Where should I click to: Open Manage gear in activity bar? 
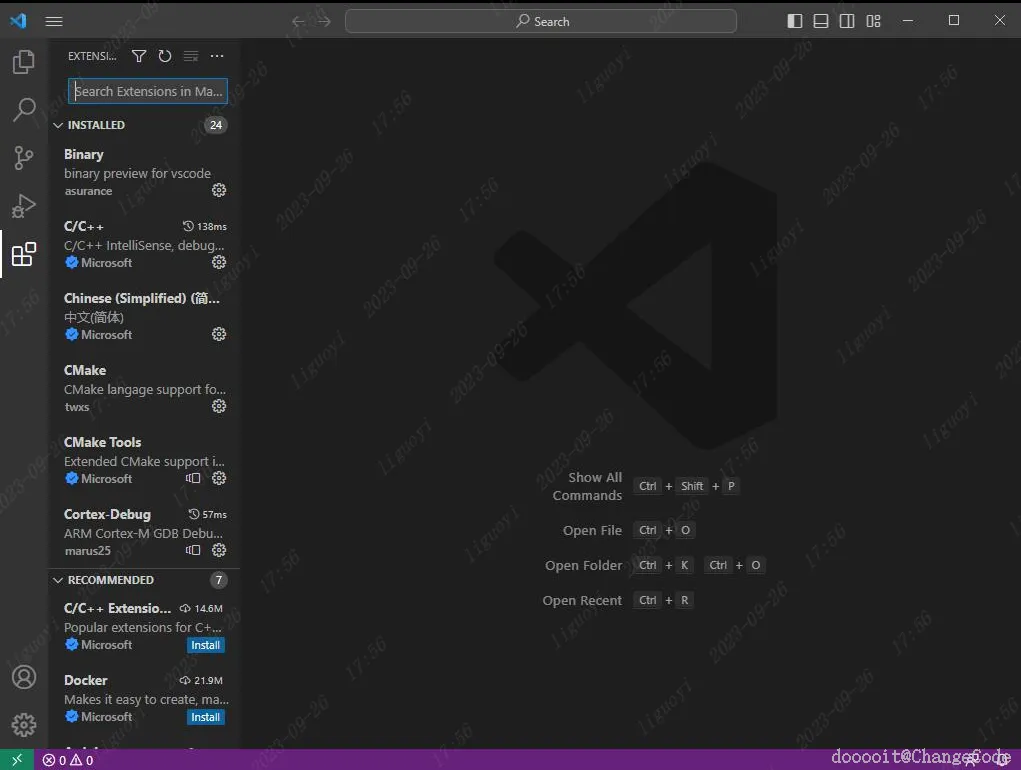click(24, 724)
